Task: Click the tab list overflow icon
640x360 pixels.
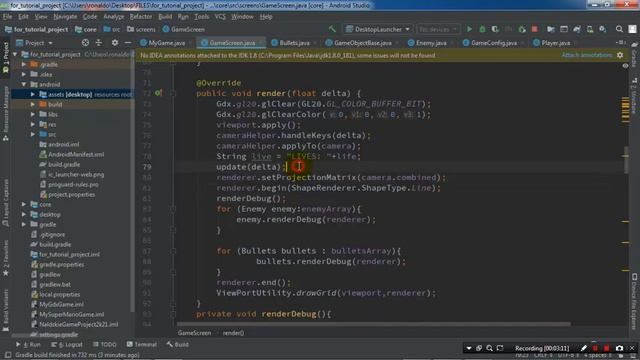Action: click(x=620, y=42)
